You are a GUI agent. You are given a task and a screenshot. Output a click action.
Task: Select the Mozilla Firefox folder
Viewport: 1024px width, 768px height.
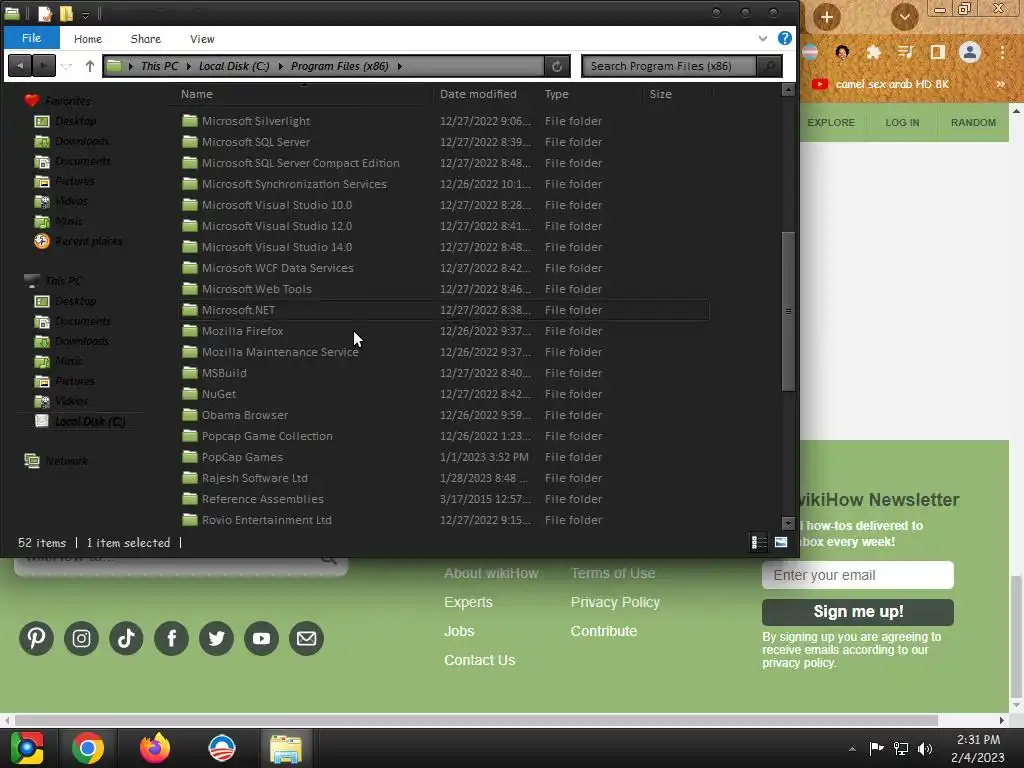242,331
